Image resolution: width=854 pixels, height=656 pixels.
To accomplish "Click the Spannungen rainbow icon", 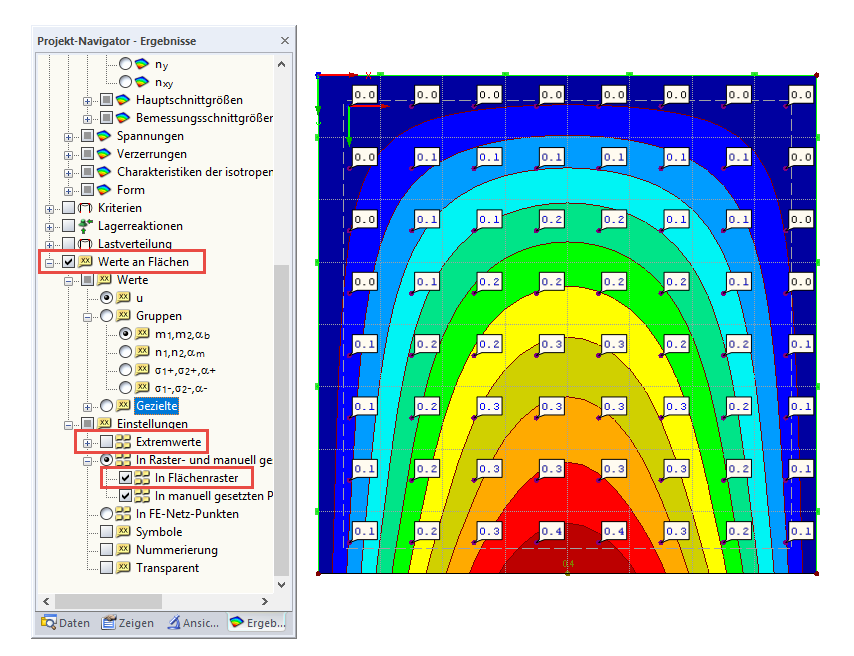I will pos(103,136).
